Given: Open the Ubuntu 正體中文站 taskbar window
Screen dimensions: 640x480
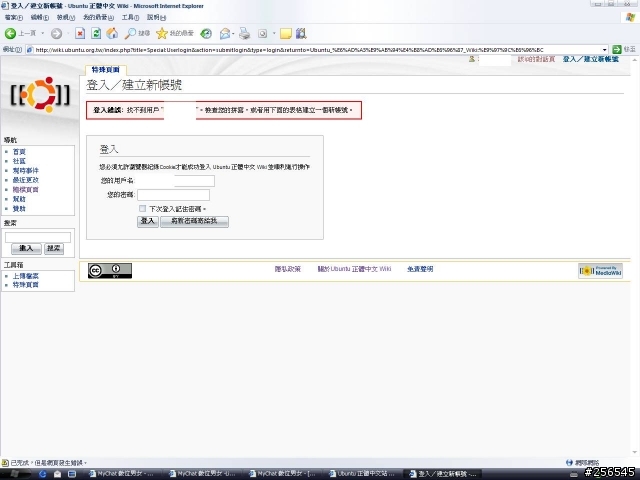Looking at the screenshot, I should click(364, 473).
